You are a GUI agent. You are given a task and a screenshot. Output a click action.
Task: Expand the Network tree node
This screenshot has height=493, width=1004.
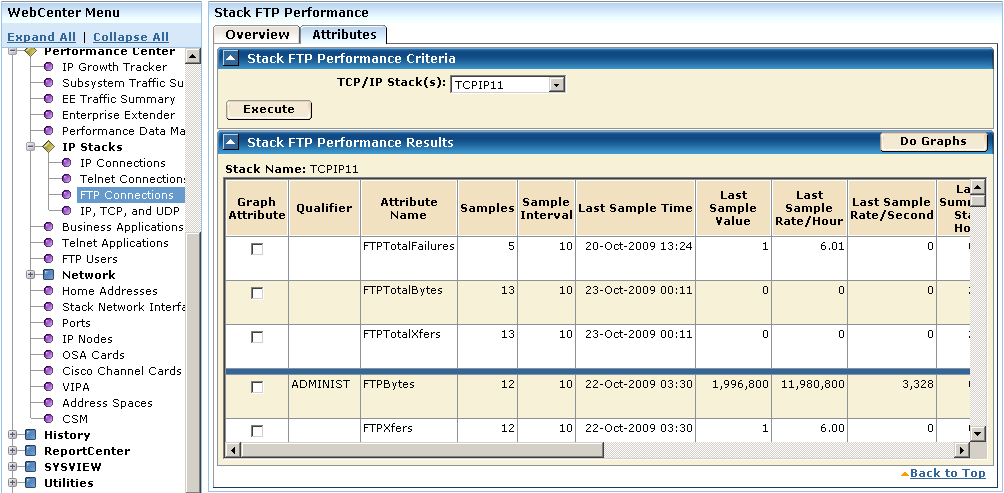[x=30, y=275]
